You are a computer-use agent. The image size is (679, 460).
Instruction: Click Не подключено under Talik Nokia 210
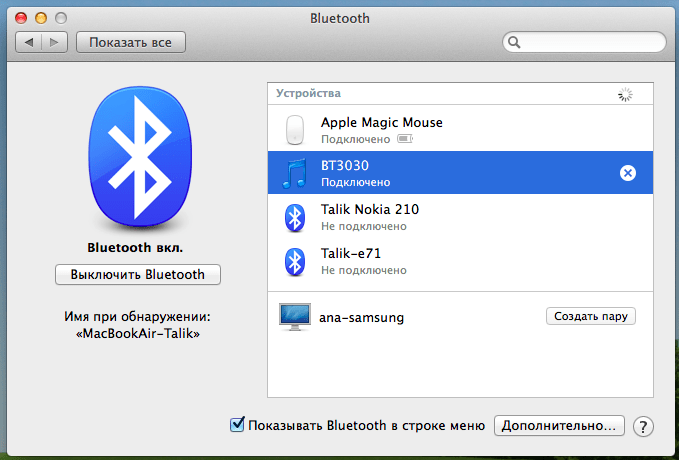[x=364, y=227]
